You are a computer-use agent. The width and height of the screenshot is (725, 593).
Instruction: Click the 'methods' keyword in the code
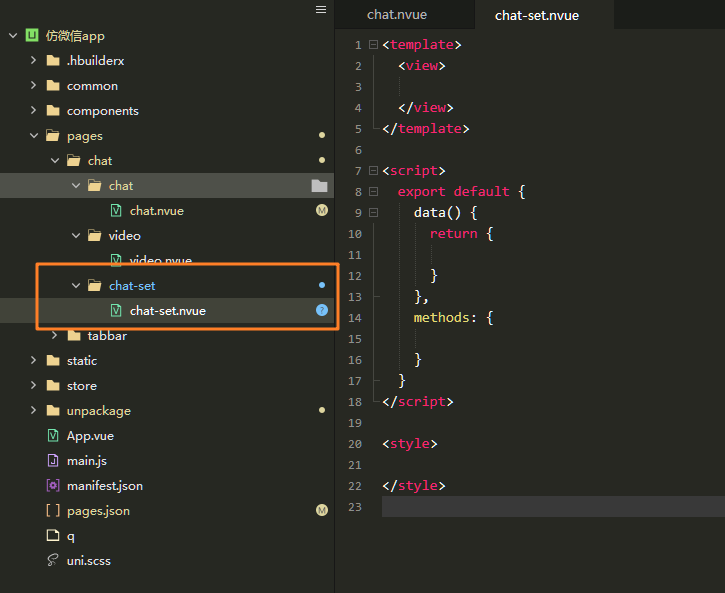(441, 318)
